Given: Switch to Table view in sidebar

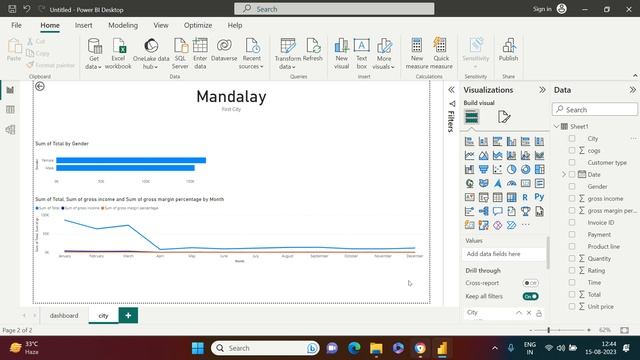Looking at the screenshot, I should point(10,109).
